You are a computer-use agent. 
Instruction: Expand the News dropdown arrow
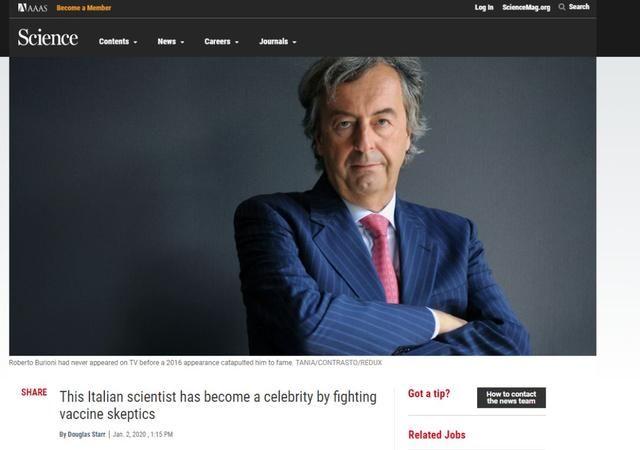(182, 42)
